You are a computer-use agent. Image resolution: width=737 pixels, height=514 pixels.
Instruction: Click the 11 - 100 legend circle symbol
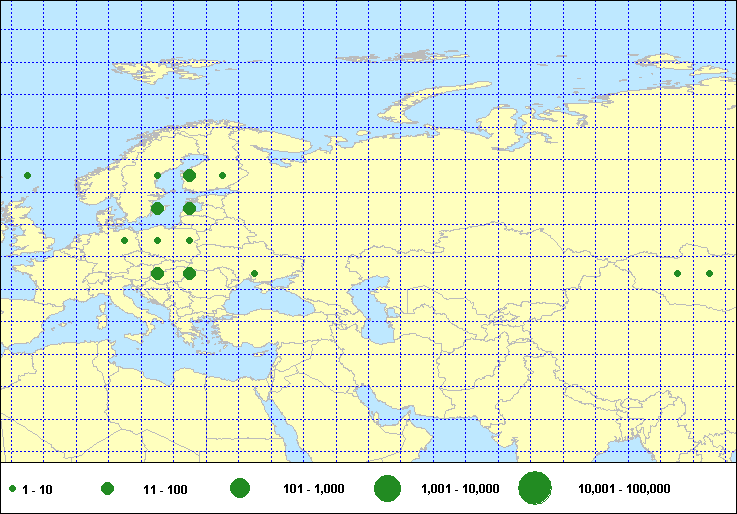[107, 489]
